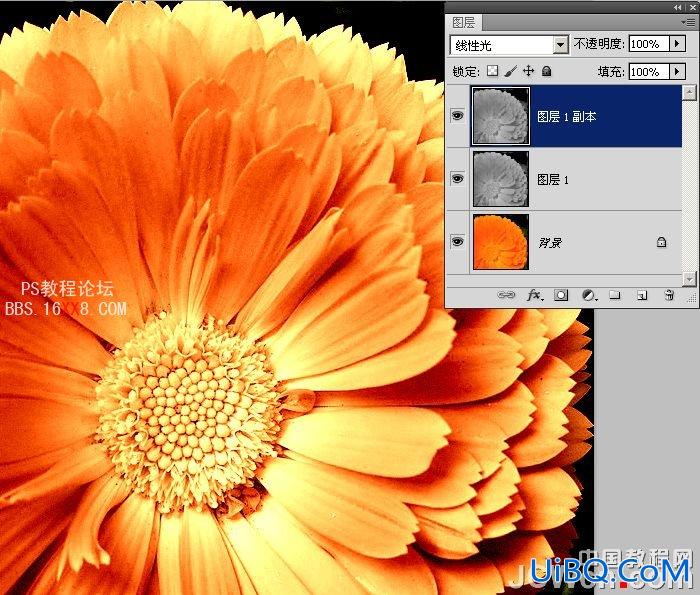The height and width of the screenshot is (595, 700).
Task: Hide the 背景 layer
Action: tap(457, 241)
